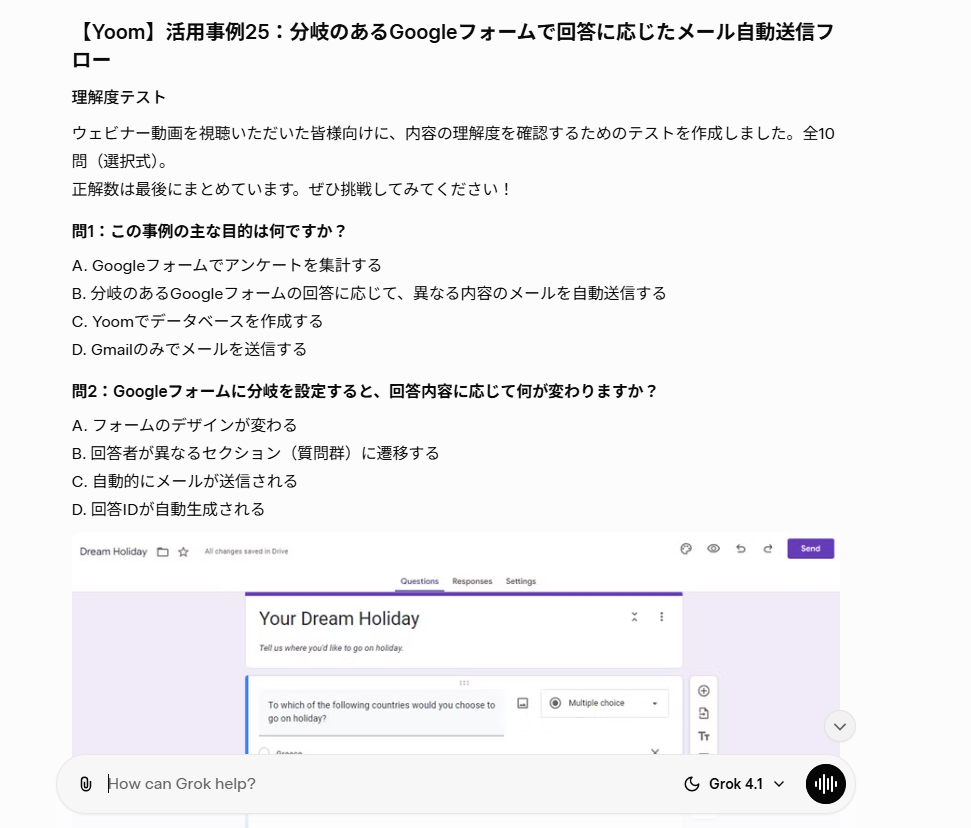Switch to the Questions tab

[x=419, y=582]
